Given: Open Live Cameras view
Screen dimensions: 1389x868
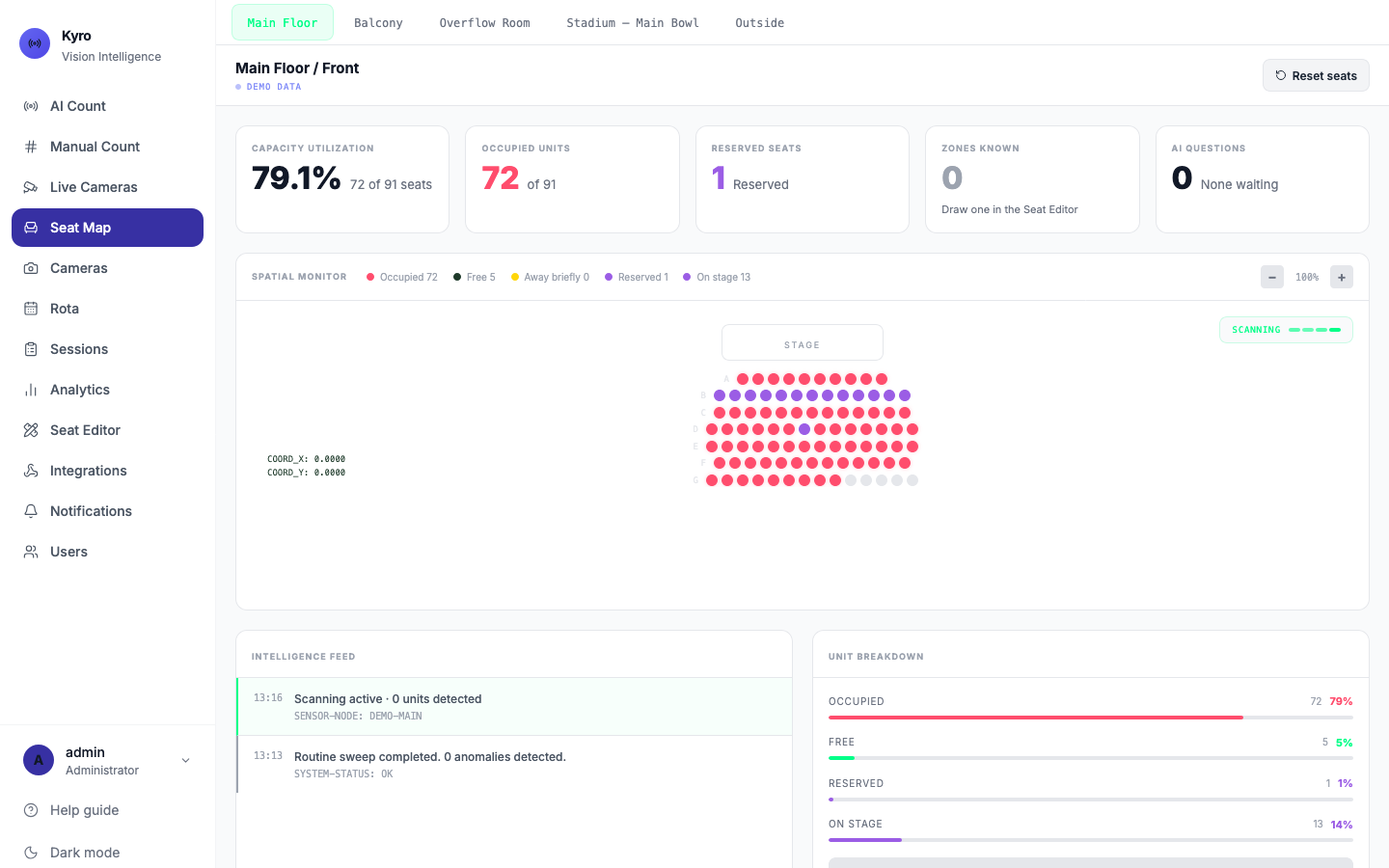Looking at the screenshot, I should tap(107, 187).
